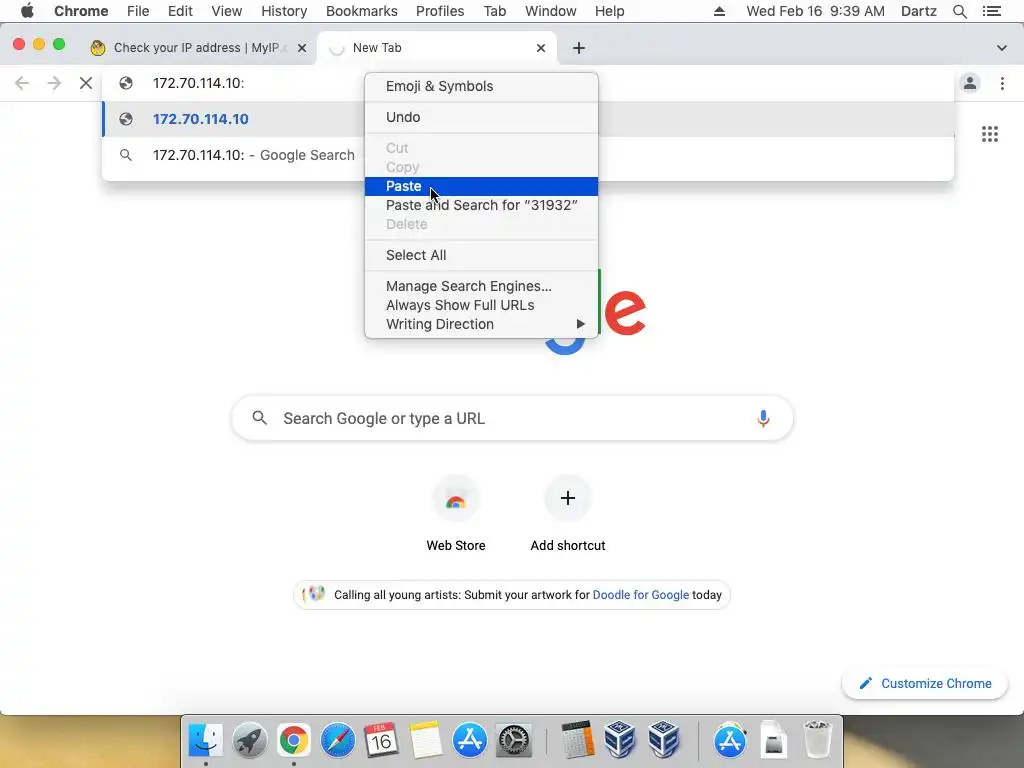Open the Trash in the Dock
1024x768 pixels.
pos(817,741)
